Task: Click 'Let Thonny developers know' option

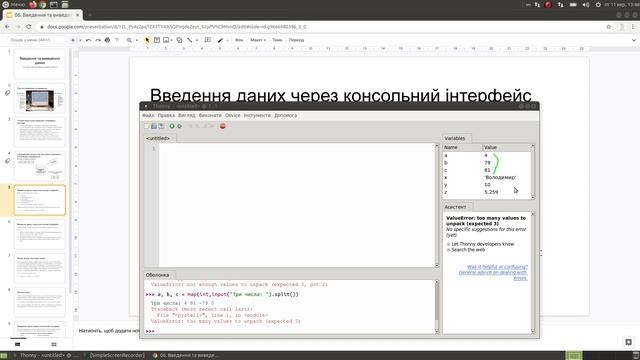Action: click(482, 244)
